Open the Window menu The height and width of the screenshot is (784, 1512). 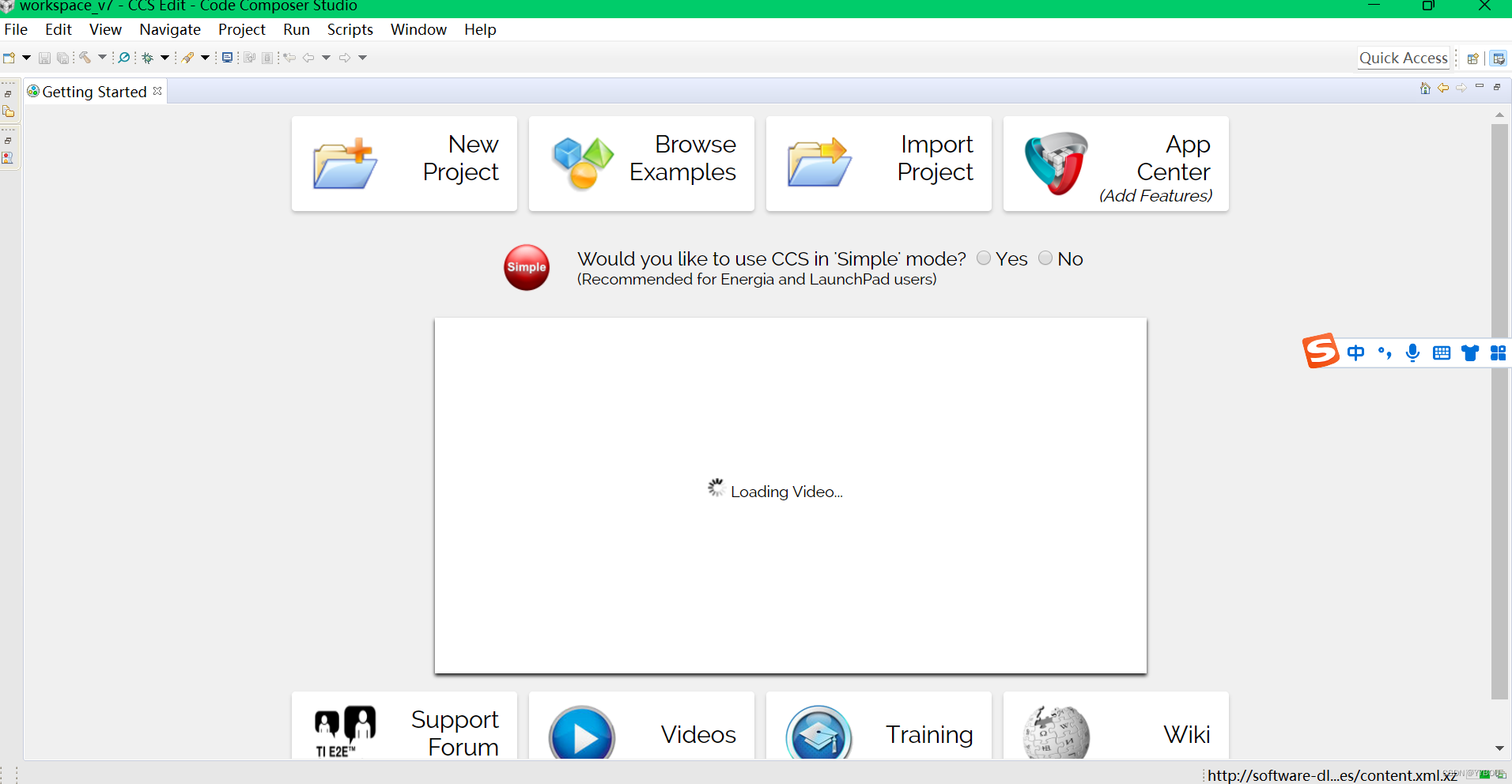pos(418,29)
